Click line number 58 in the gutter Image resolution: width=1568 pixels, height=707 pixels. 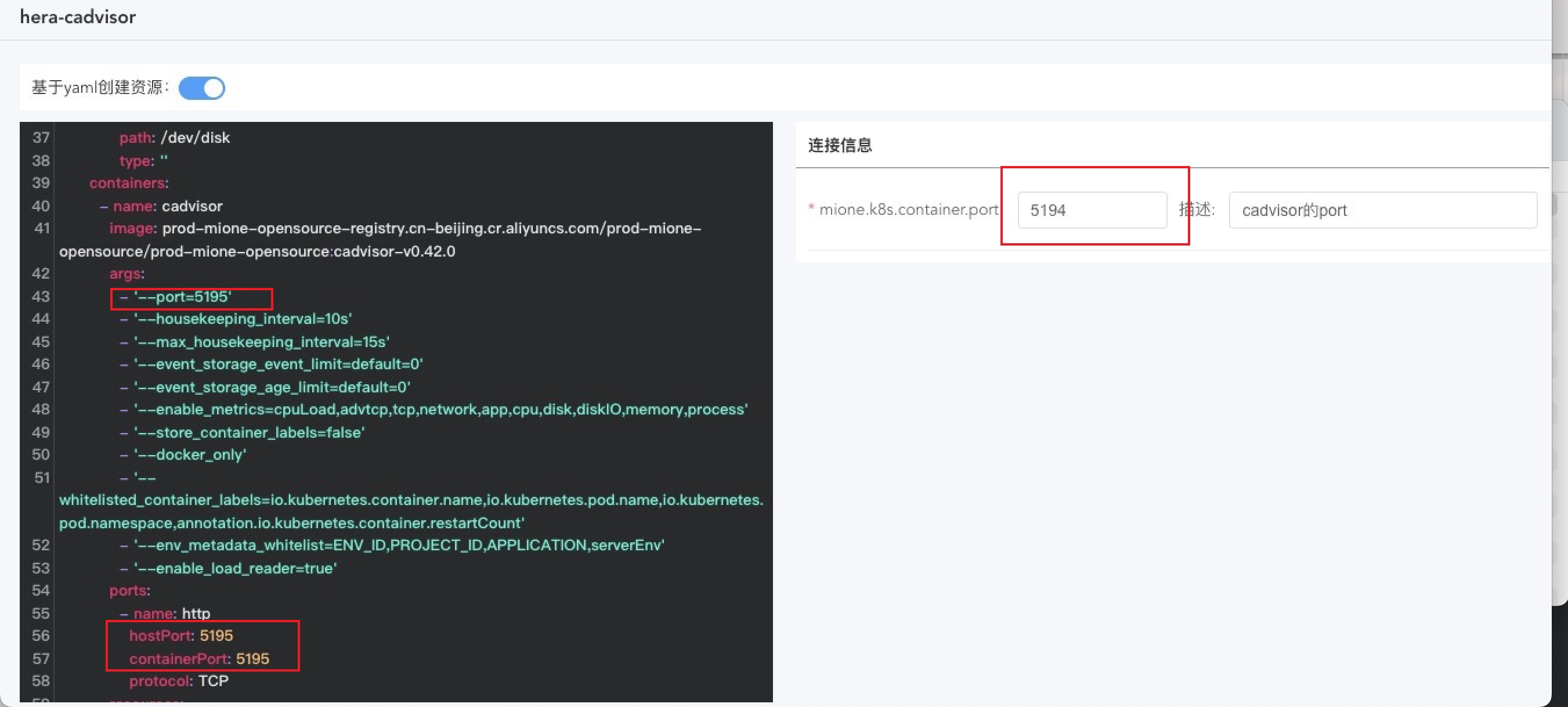pyautogui.click(x=41, y=681)
